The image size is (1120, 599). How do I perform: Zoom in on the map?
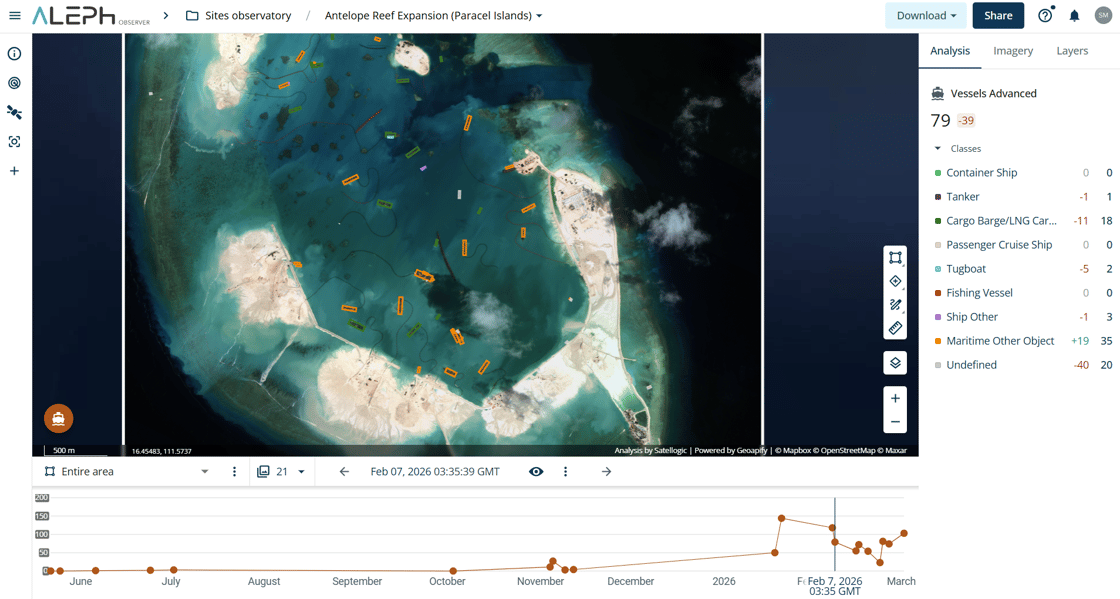[895, 399]
